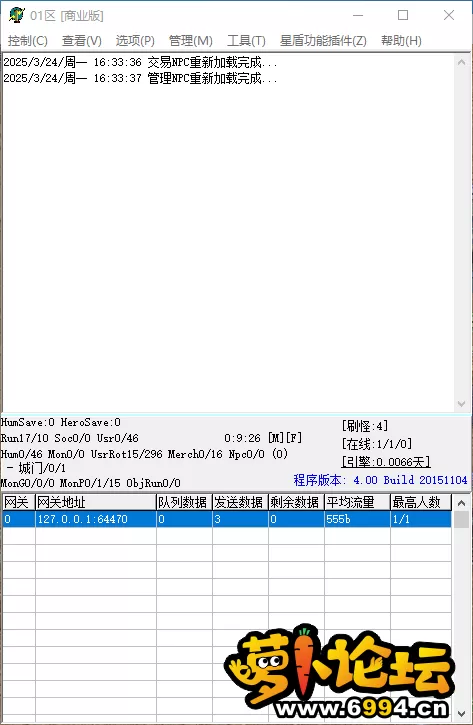
Task: Open the 控制(C) menu
Action: [28, 41]
